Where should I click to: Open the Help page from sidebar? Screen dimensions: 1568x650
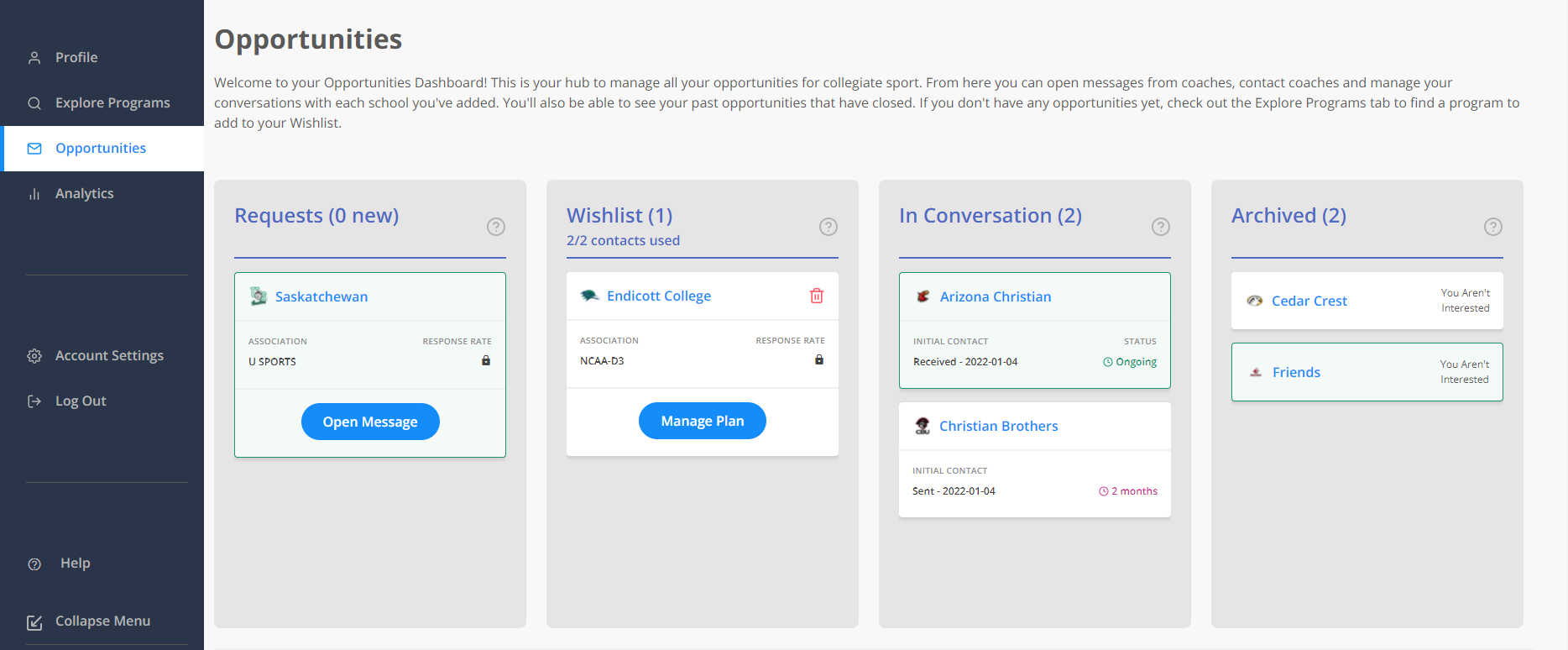(x=75, y=563)
